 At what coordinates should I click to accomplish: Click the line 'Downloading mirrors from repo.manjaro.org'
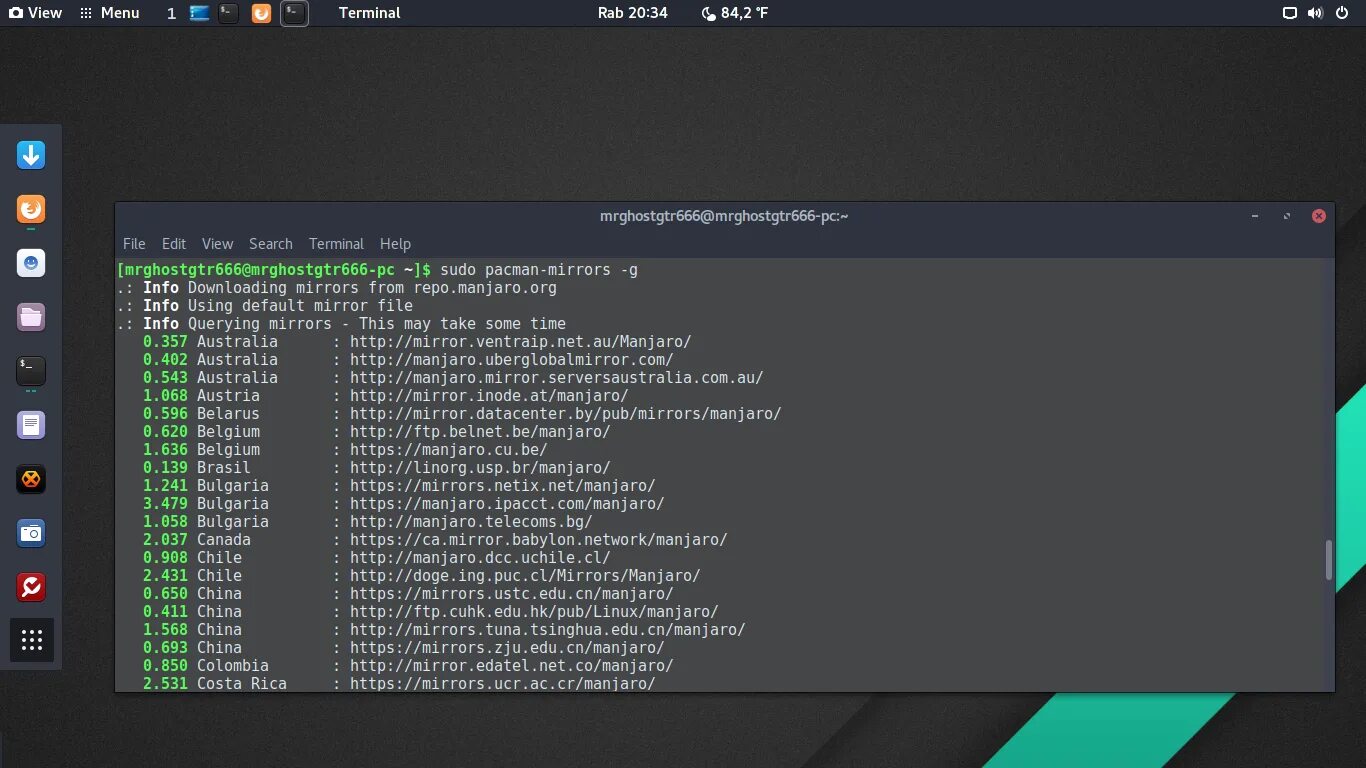pos(372,288)
